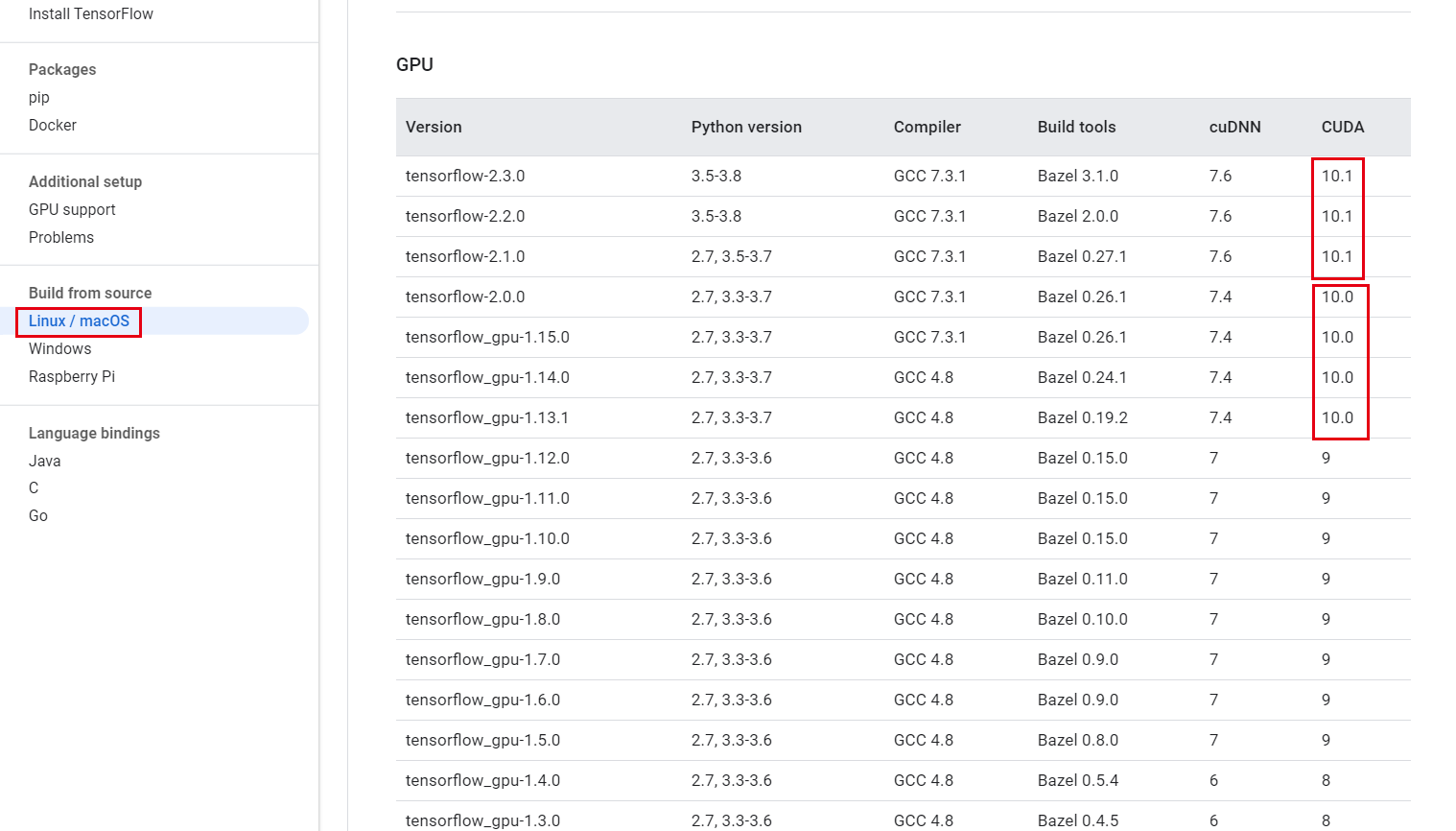This screenshot has height=831, width=1456.
Task: Select the tensorflow-2.2.0 version cell
Action: coord(465,217)
